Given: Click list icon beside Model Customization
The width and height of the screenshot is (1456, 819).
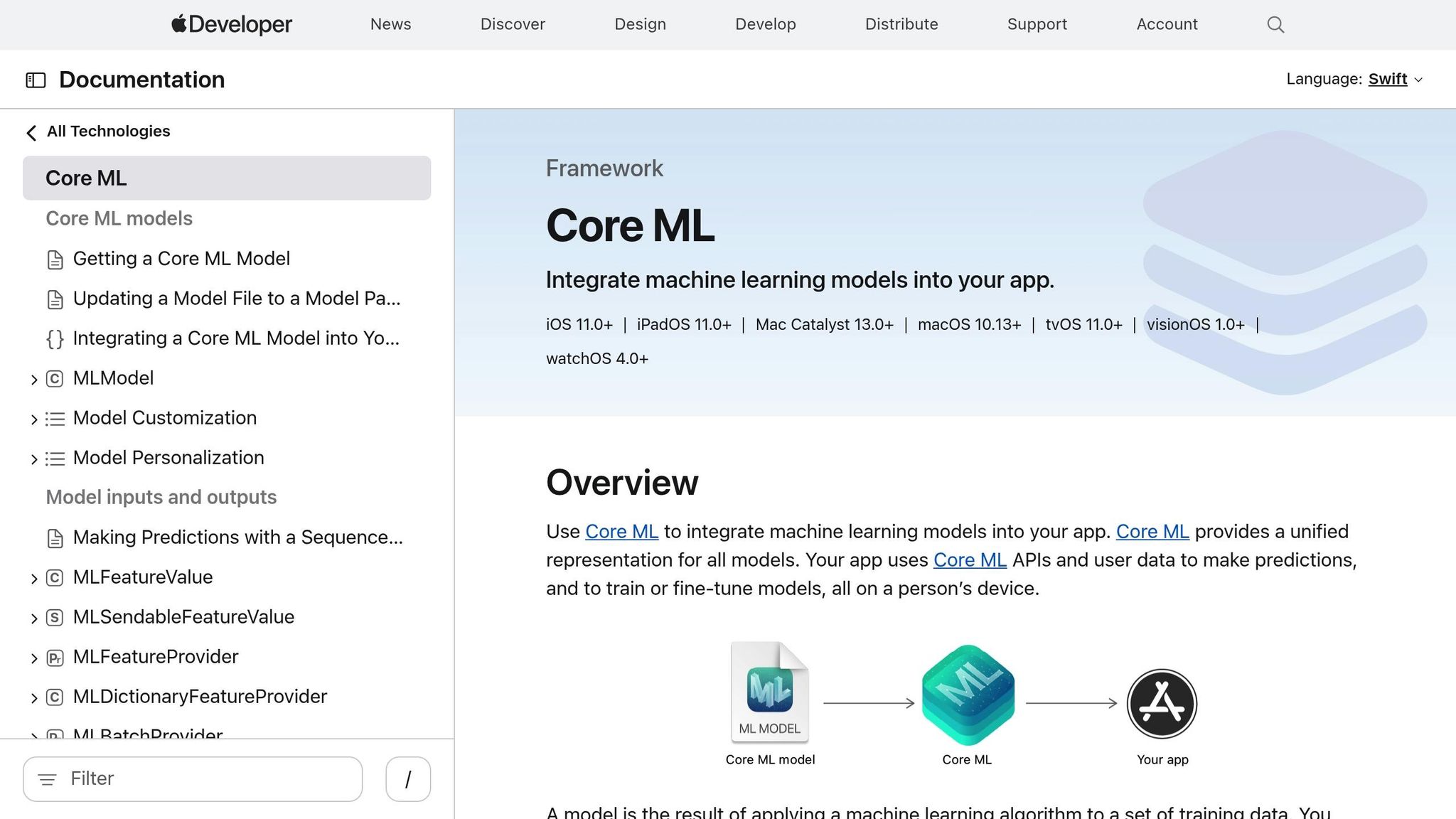Looking at the screenshot, I should click(55, 419).
